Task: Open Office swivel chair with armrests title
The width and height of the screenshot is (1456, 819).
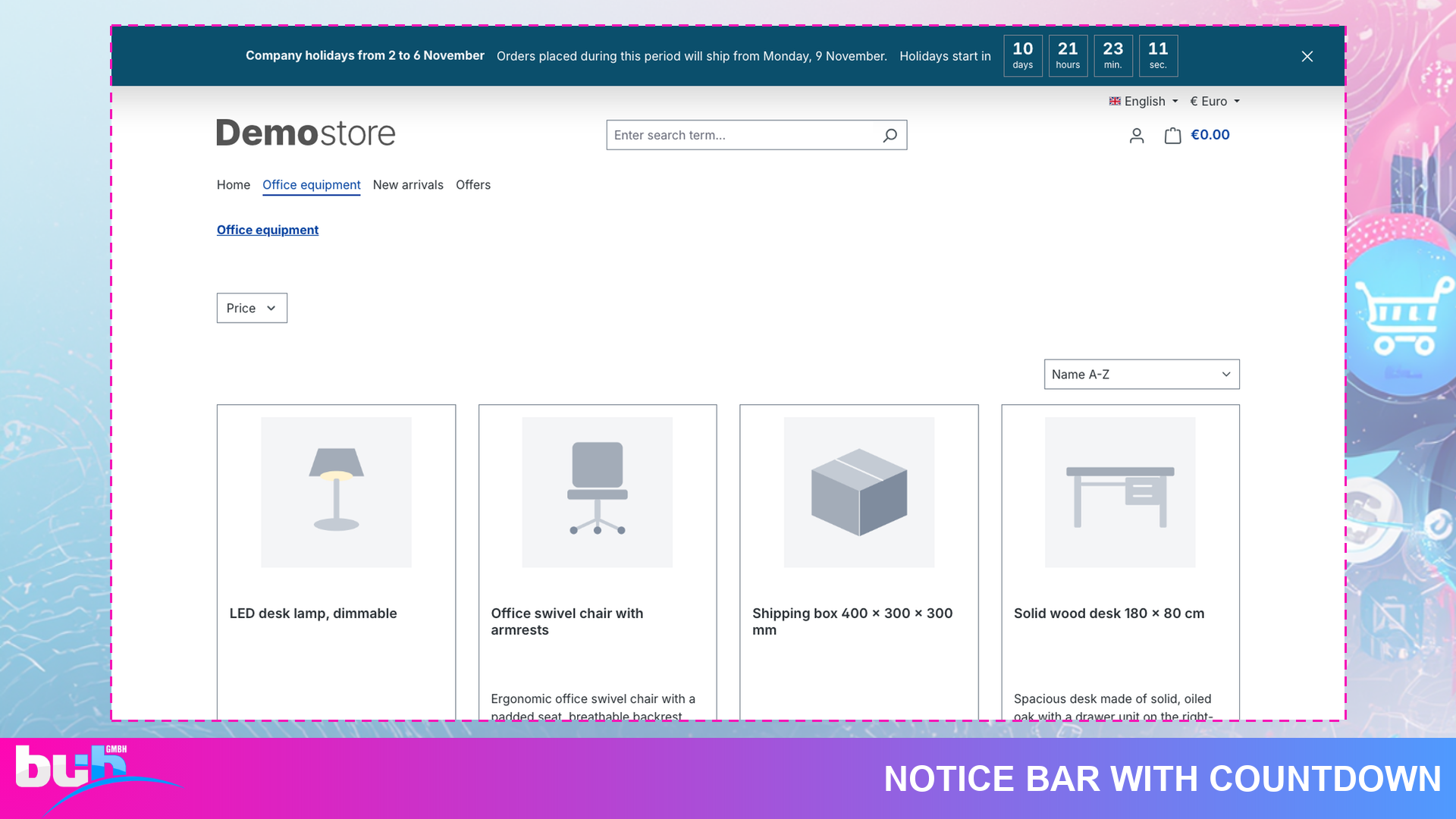Action: point(567,622)
